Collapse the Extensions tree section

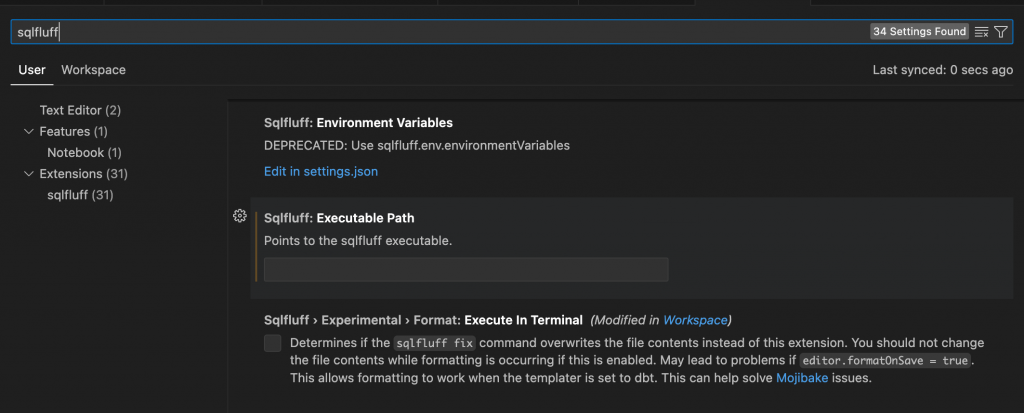click(x=28, y=174)
